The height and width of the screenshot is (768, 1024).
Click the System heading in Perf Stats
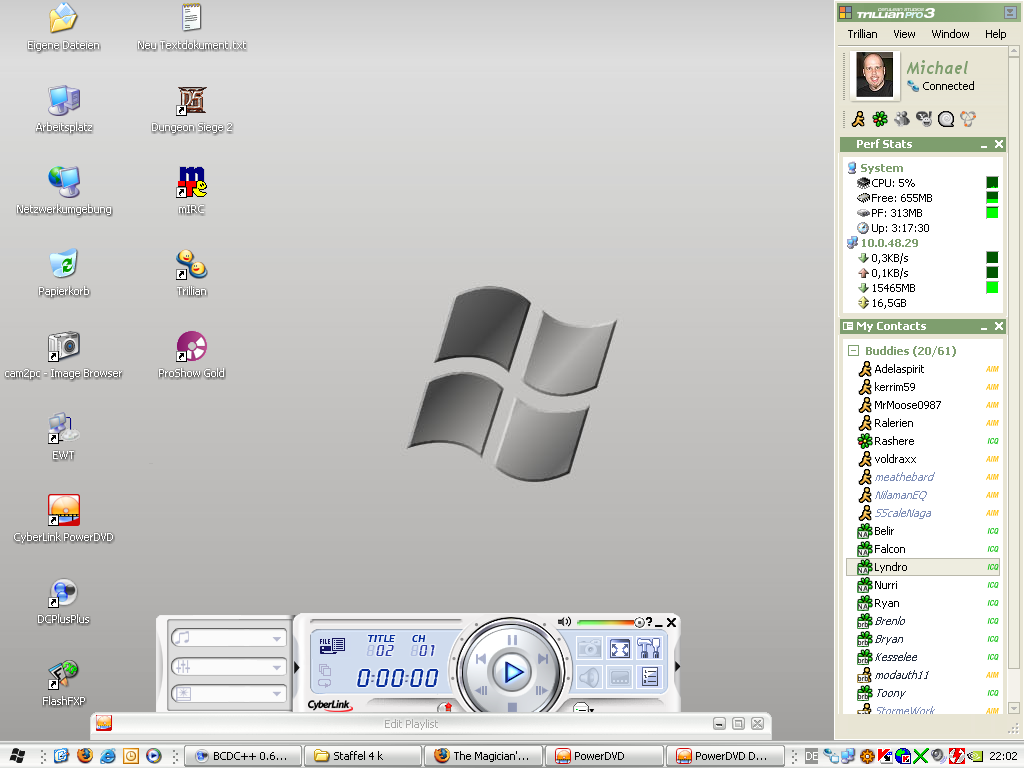881,168
